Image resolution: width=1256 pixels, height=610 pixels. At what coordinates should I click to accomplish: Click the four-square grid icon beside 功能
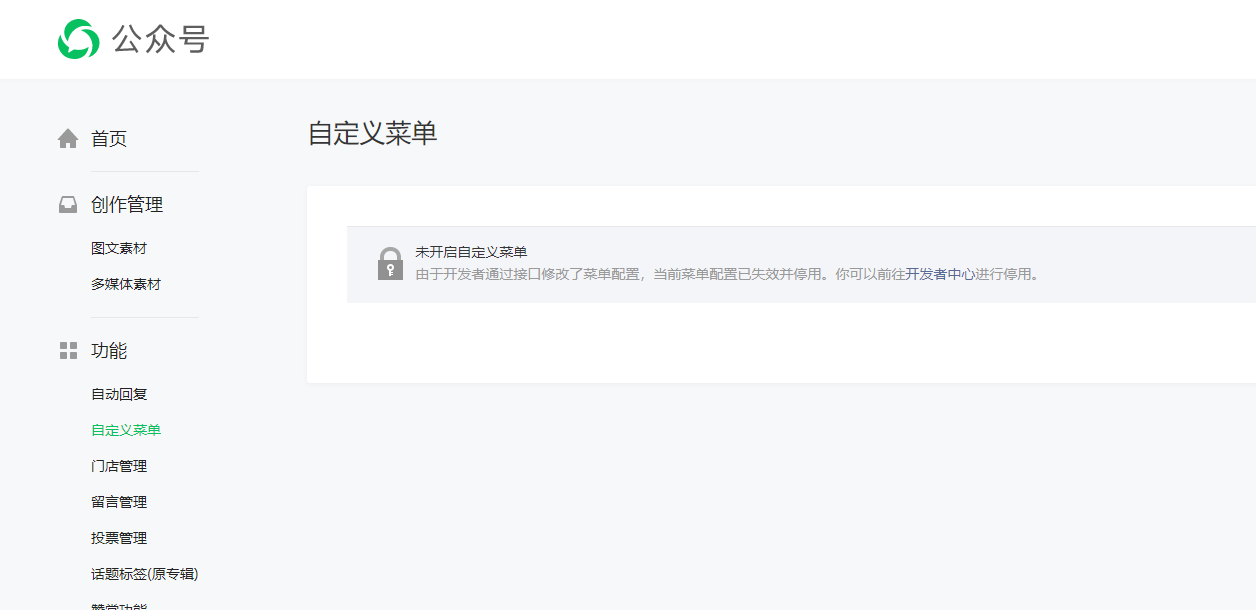coord(68,351)
